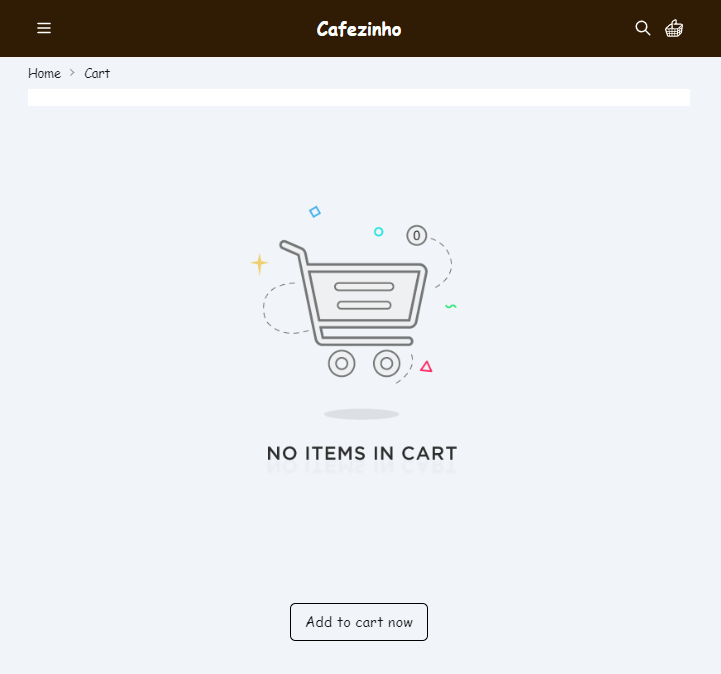Image resolution: width=721 pixels, height=674 pixels.
Task: Click the gray shadow under cart
Action: [x=361, y=414]
